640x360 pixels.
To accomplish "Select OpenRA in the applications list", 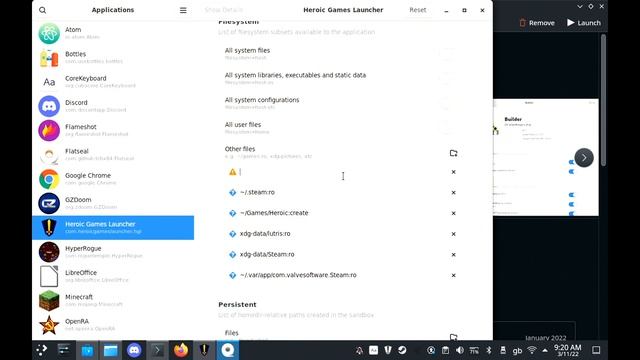I will click(113, 324).
